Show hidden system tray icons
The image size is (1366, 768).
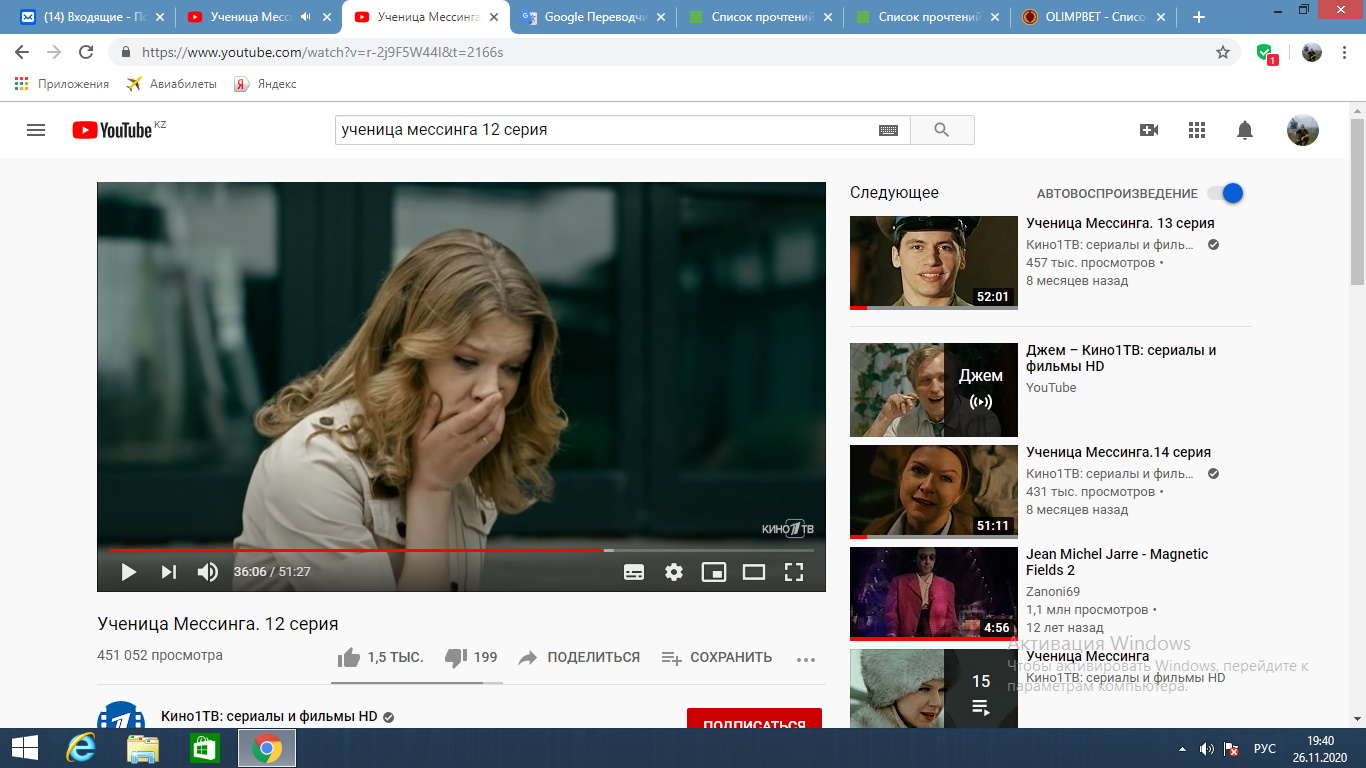1184,748
